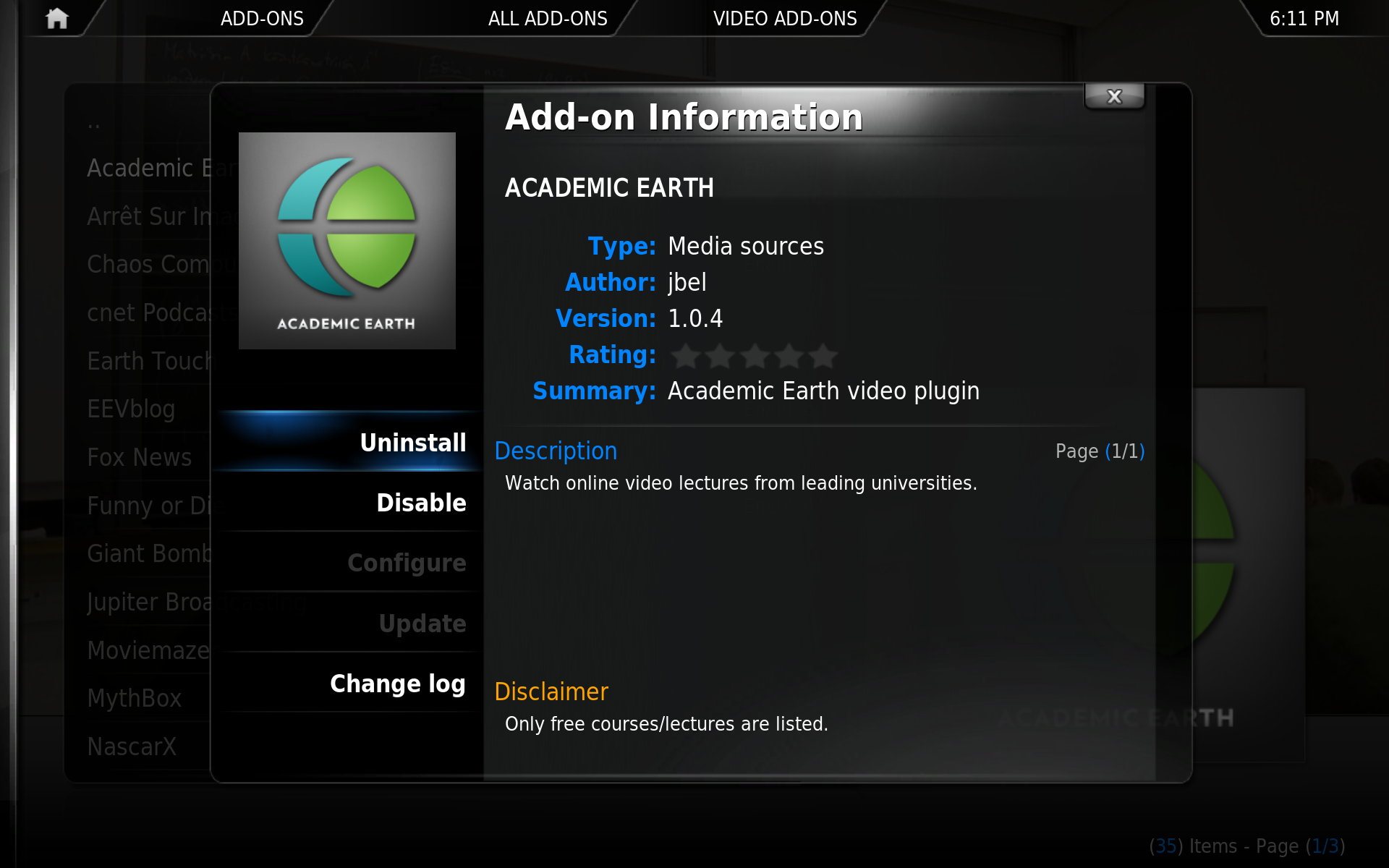Select MythBox list entry
1389x868 pixels.
134,699
